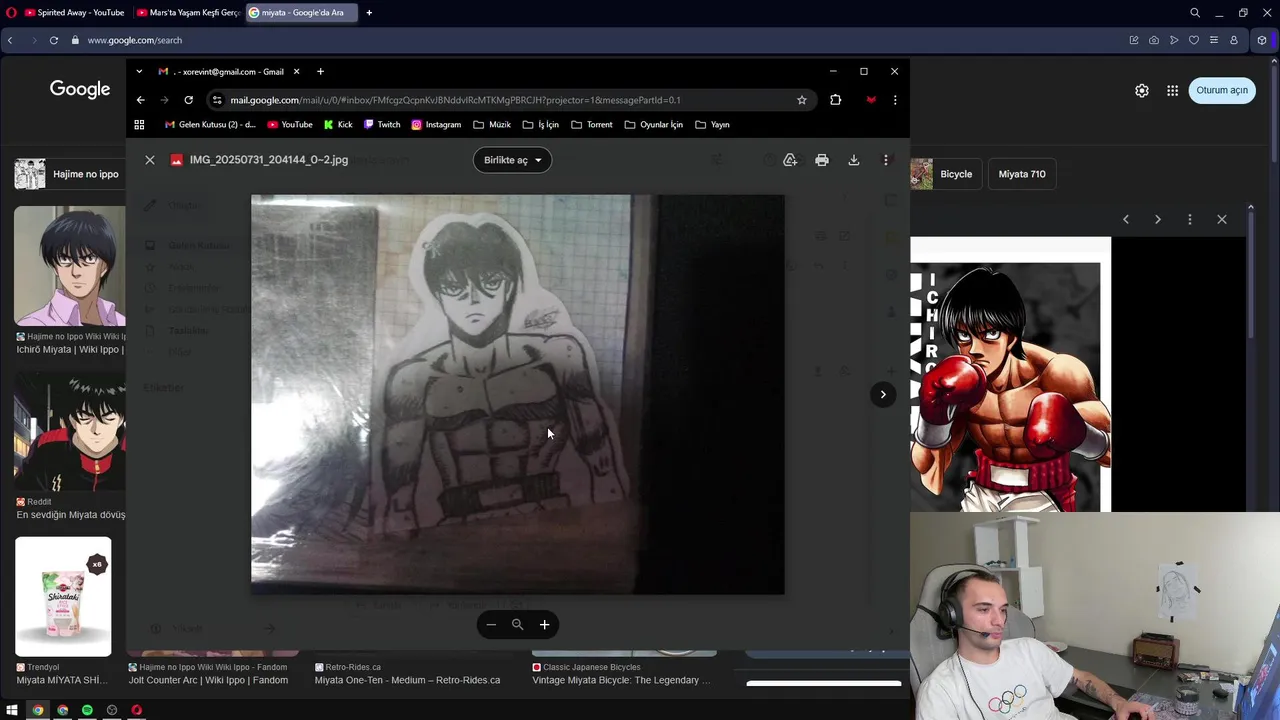
Task: Print the image with the printer icon
Action: click(822, 160)
